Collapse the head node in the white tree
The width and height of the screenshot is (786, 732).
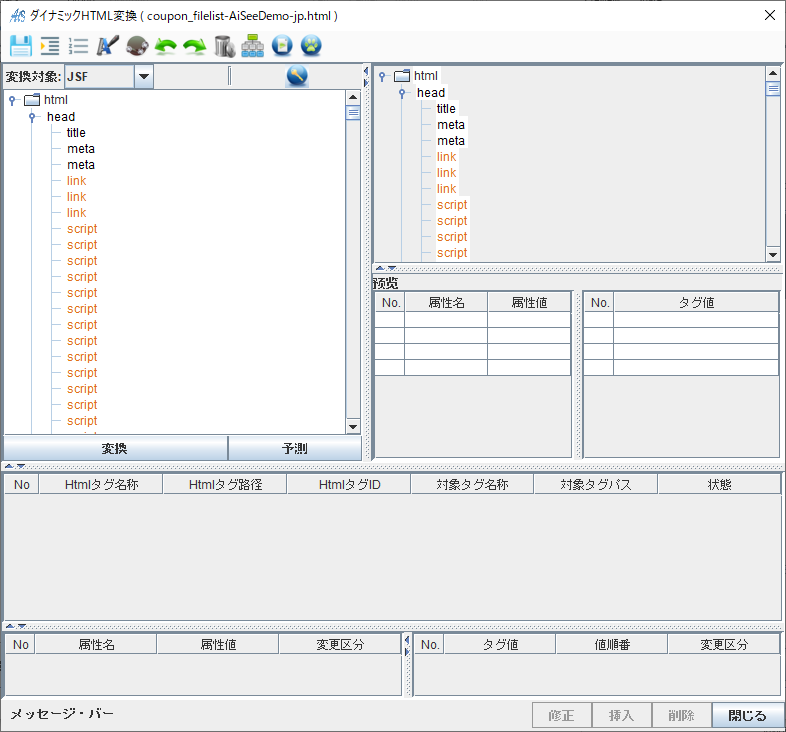[32, 117]
